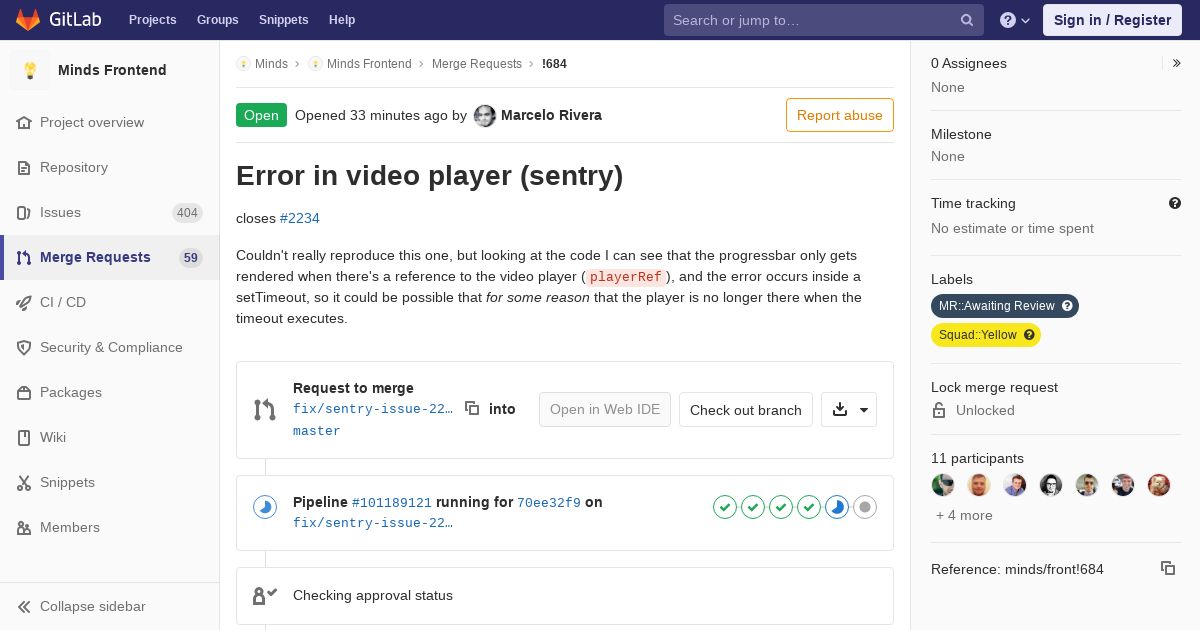Click the !684 breadcrumb
The image size is (1200, 630).
[554, 64]
